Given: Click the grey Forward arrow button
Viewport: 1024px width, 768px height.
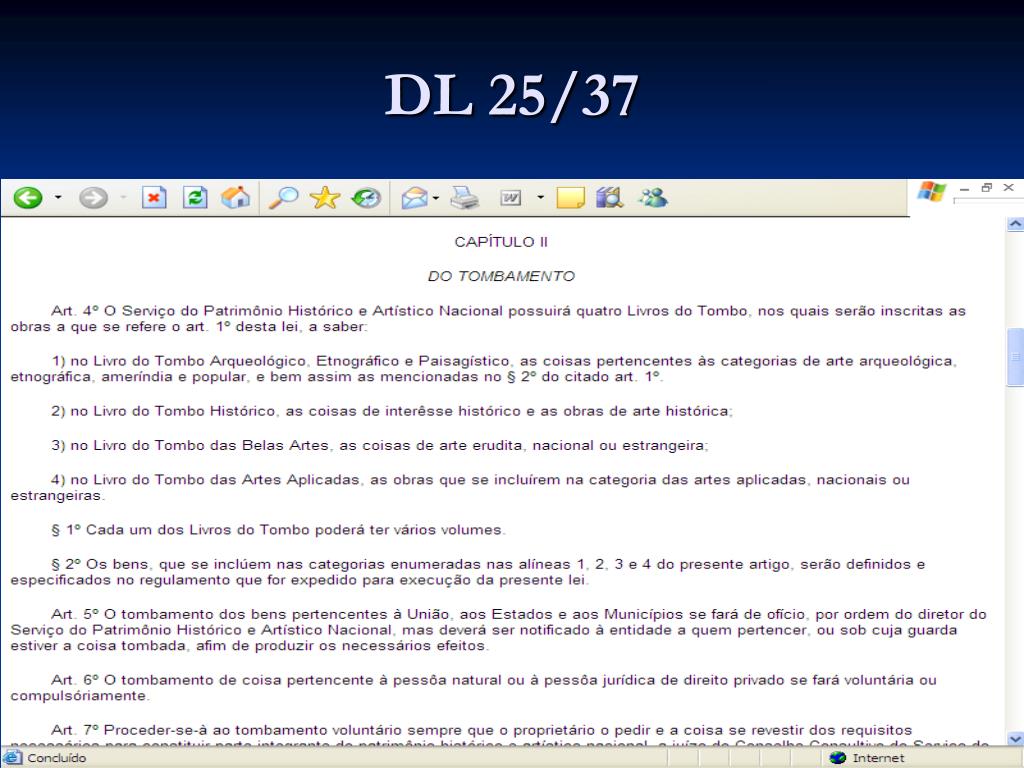Looking at the screenshot, I should pos(93,197).
